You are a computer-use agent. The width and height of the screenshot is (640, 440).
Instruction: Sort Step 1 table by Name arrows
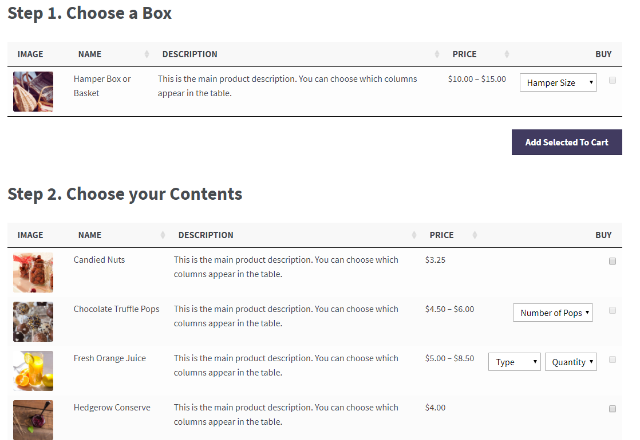147,54
